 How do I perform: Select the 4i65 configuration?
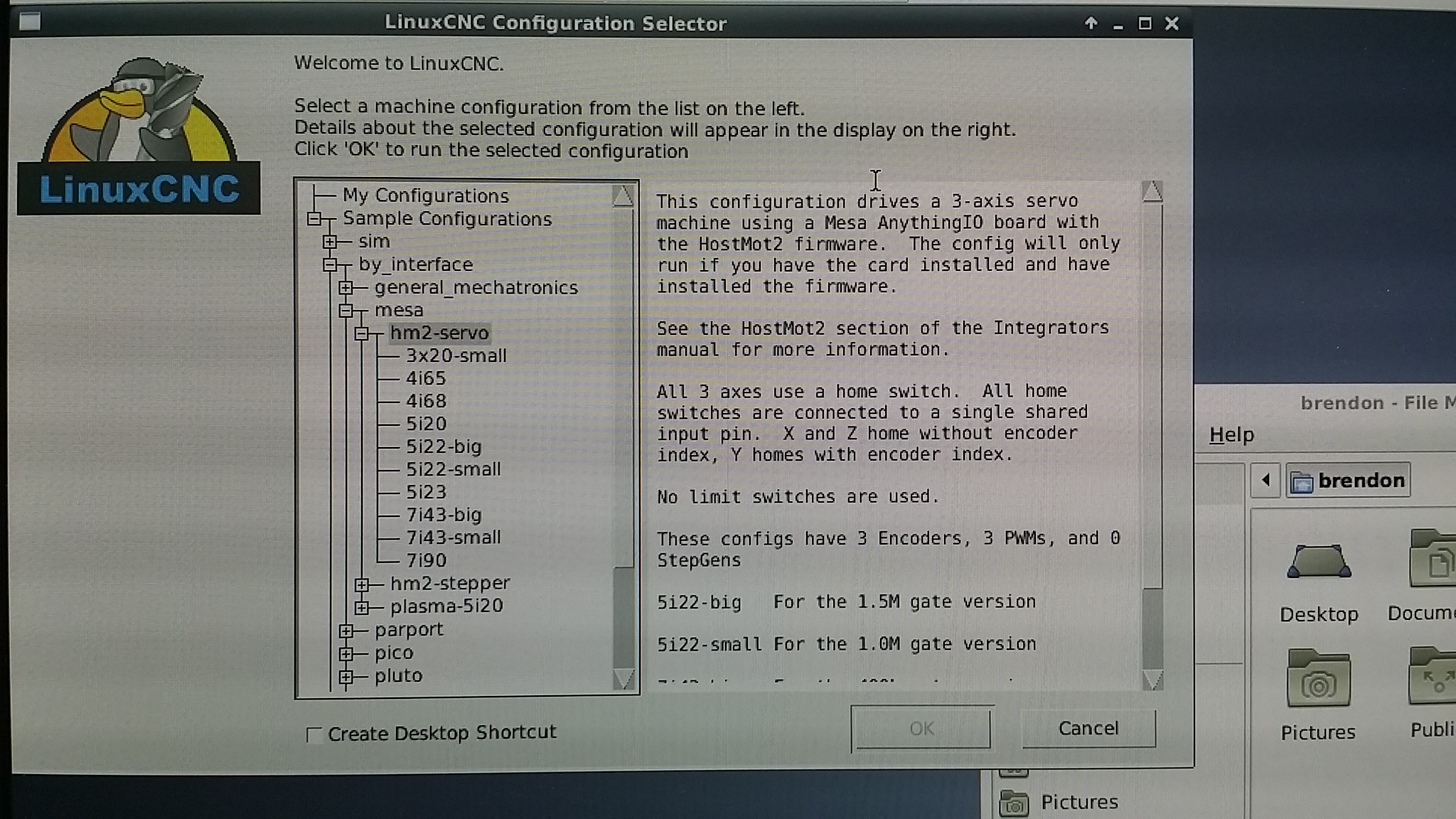426,378
